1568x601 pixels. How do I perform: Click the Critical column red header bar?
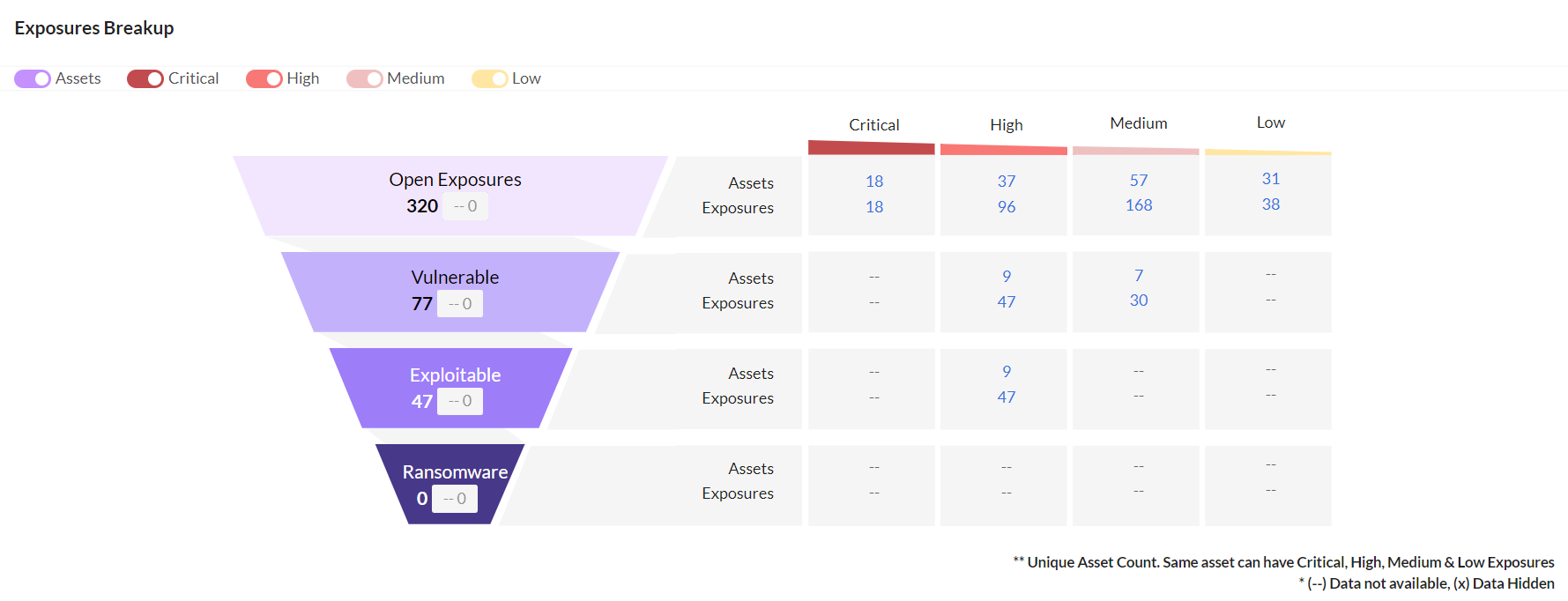coord(872,147)
